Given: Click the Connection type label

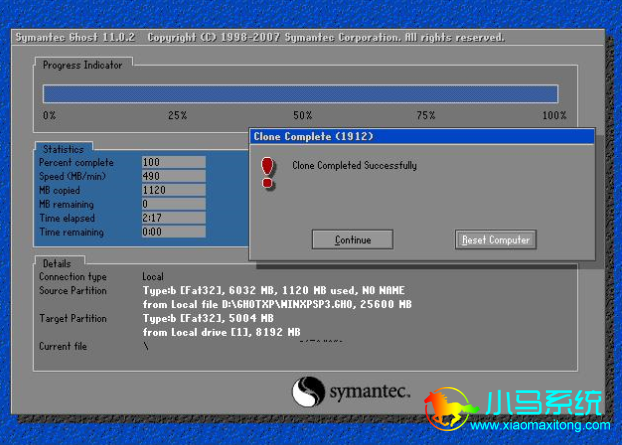Looking at the screenshot, I should pyautogui.click(x=73, y=276).
